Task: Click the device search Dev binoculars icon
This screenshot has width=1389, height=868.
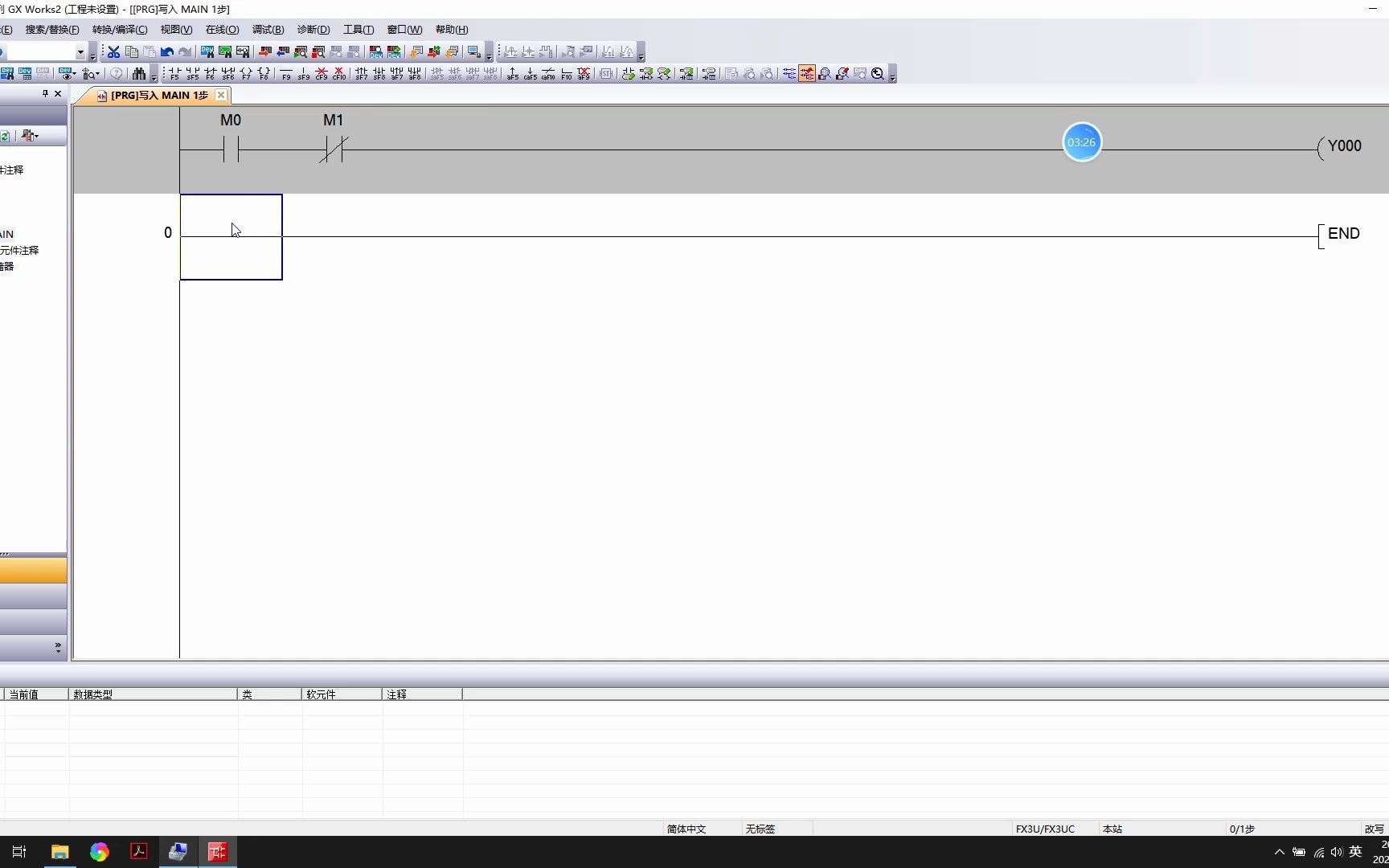Action: [x=207, y=51]
